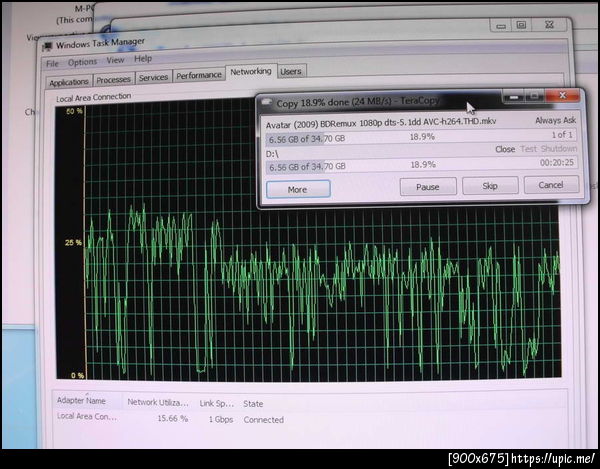Click the TeraCopy title bar icon
Viewport: 600px width, 469px height.
[266, 103]
